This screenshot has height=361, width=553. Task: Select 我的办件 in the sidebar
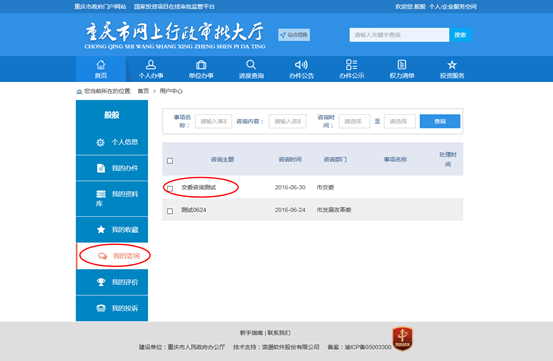pos(112,168)
